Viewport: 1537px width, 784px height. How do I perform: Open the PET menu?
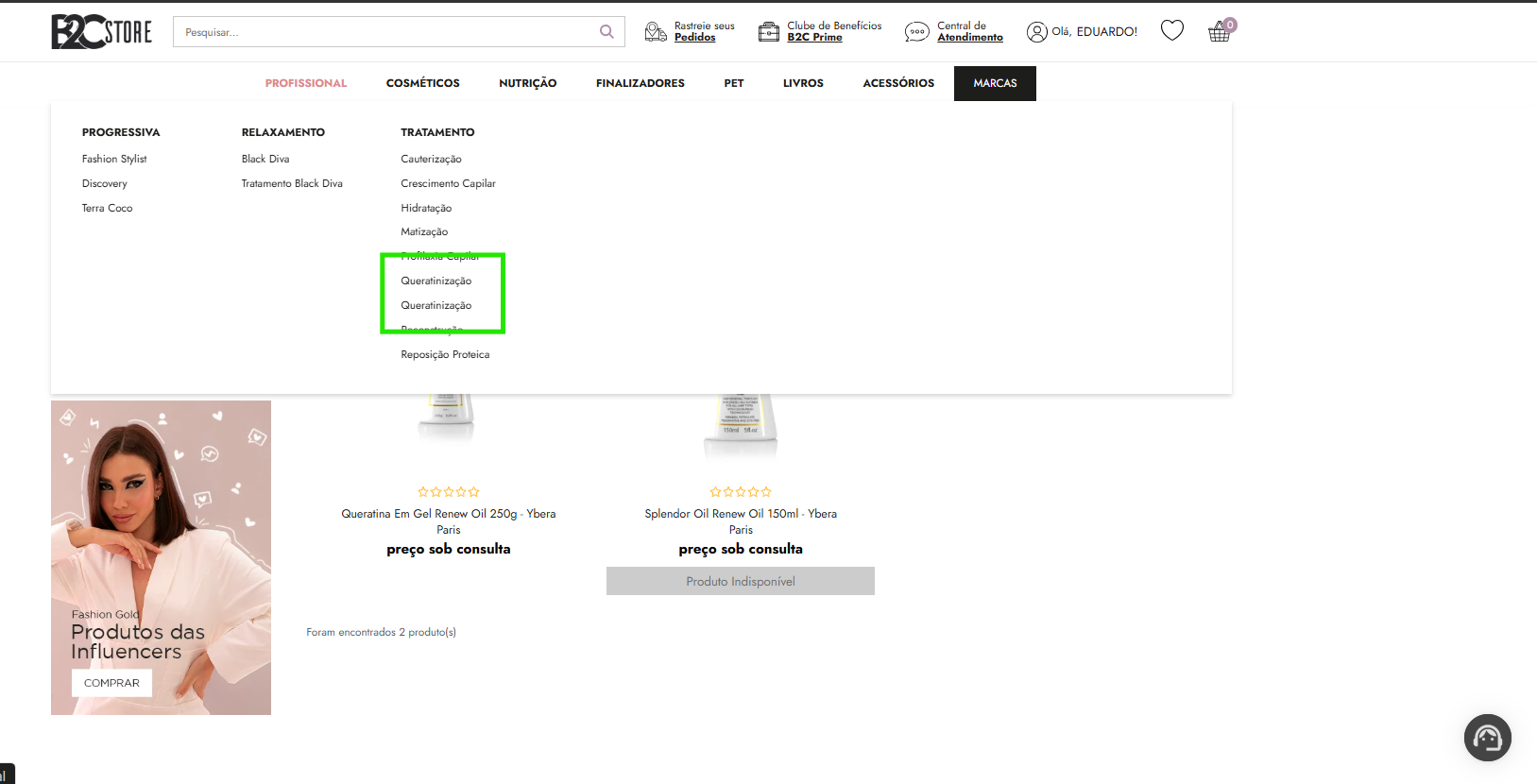click(x=734, y=83)
